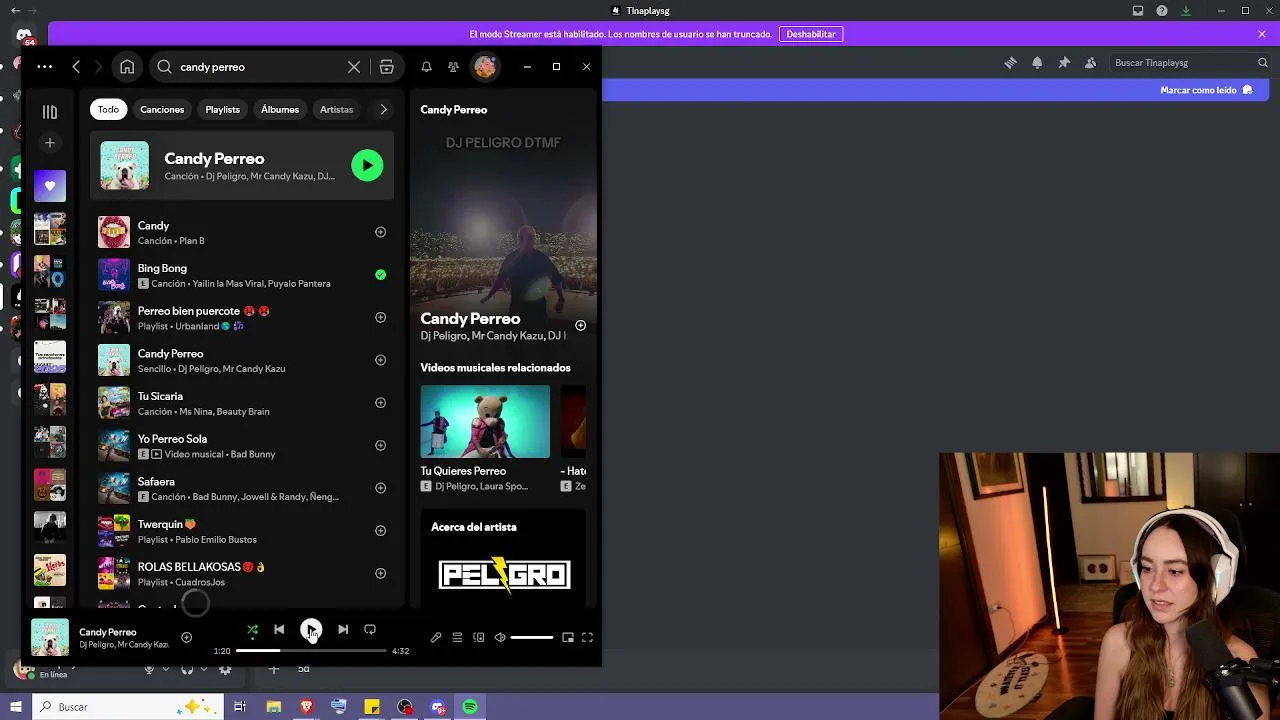Navigate back in Spotify
The image size is (1280, 720).
tap(76, 67)
